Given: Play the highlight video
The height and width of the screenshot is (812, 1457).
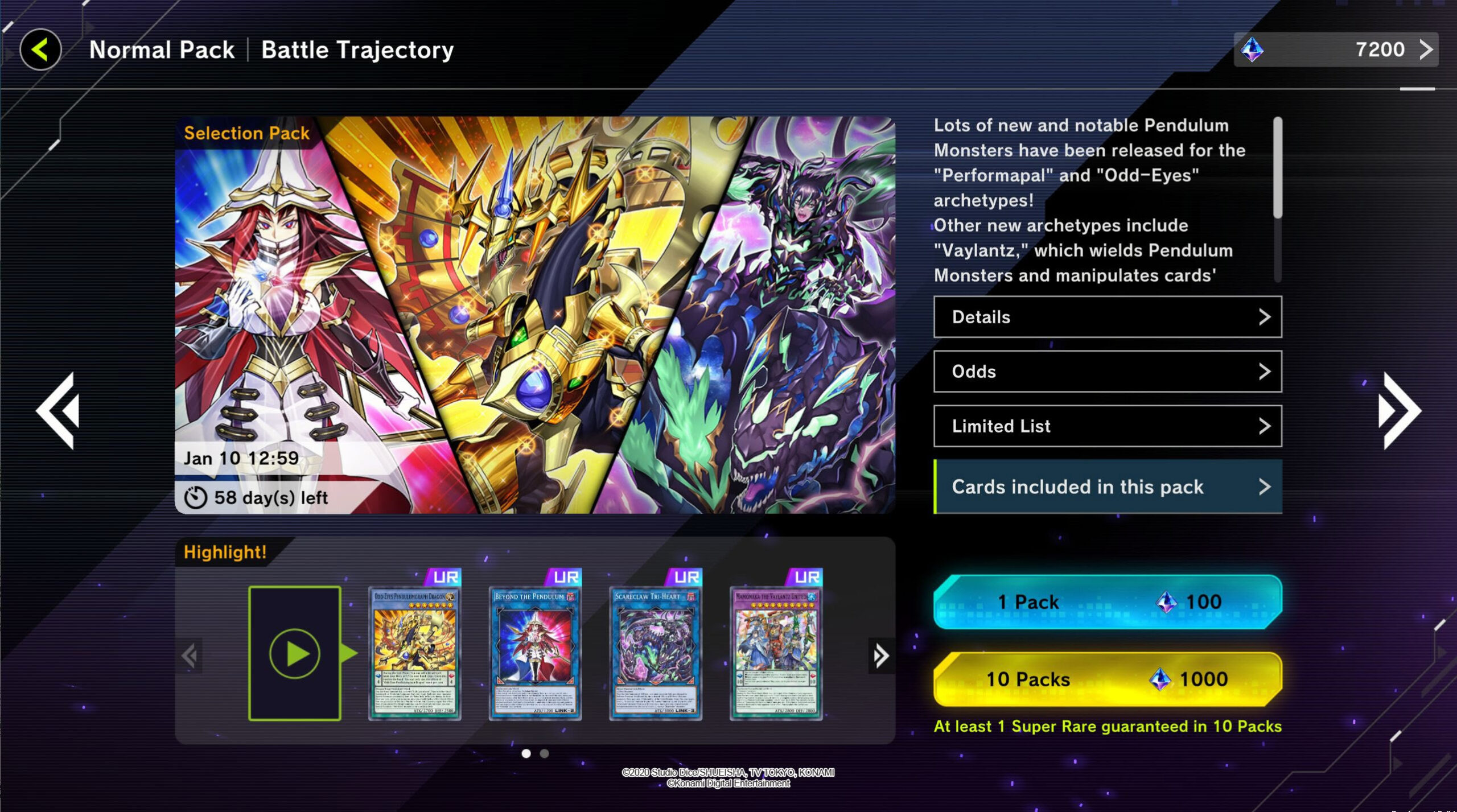Looking at the screenshot, I should (295, 653).
